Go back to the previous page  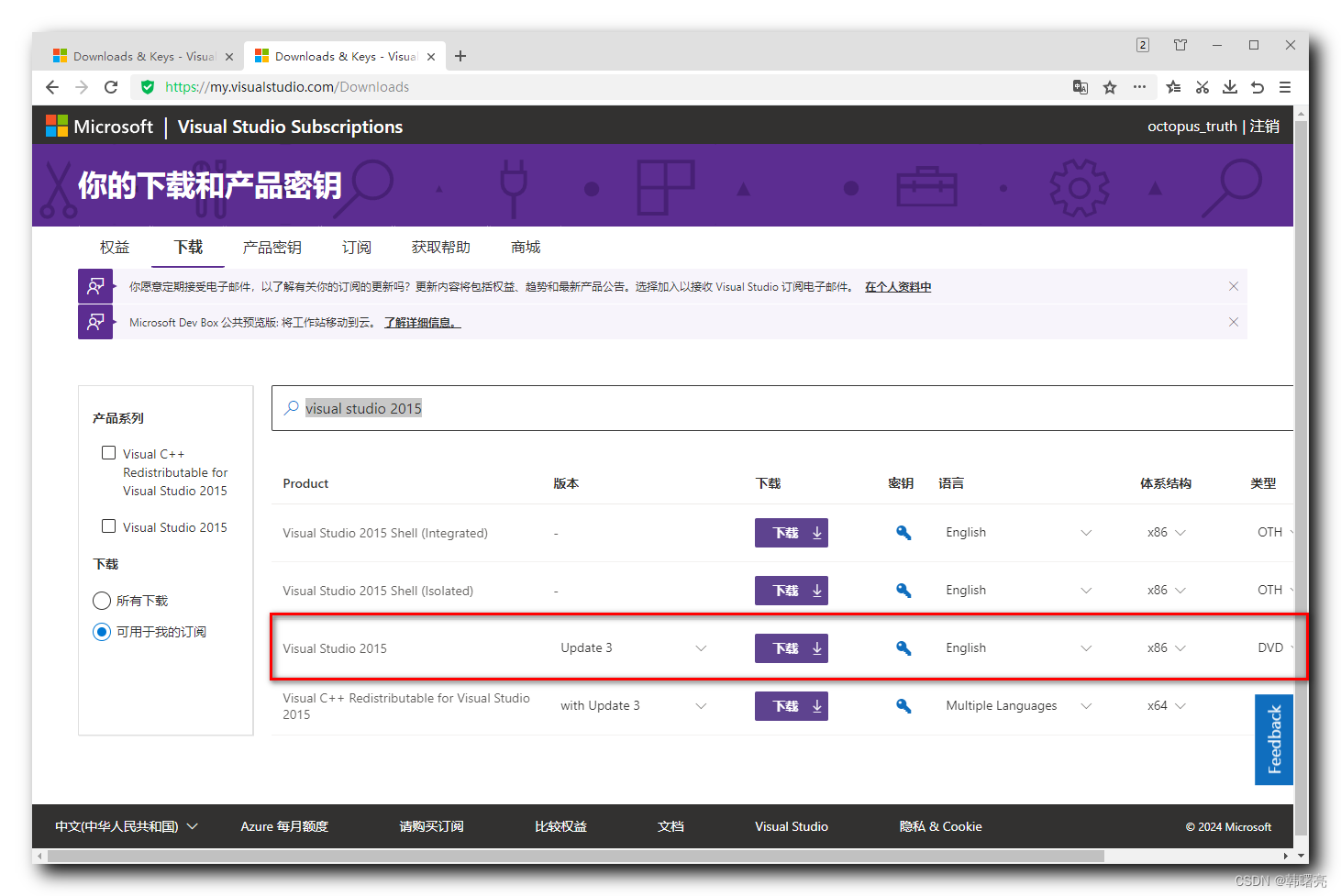(x=52, y=87)
